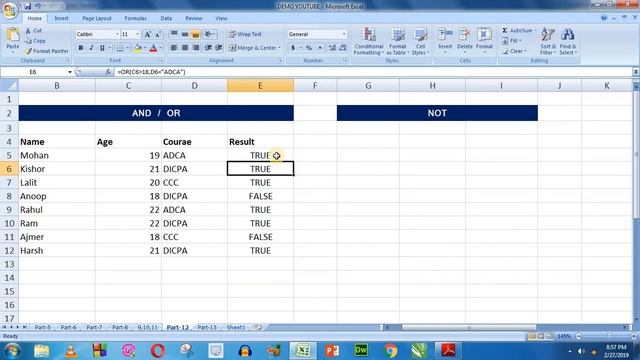
Task: Select the Sheet1 tab
Action: tap(236, 327)
